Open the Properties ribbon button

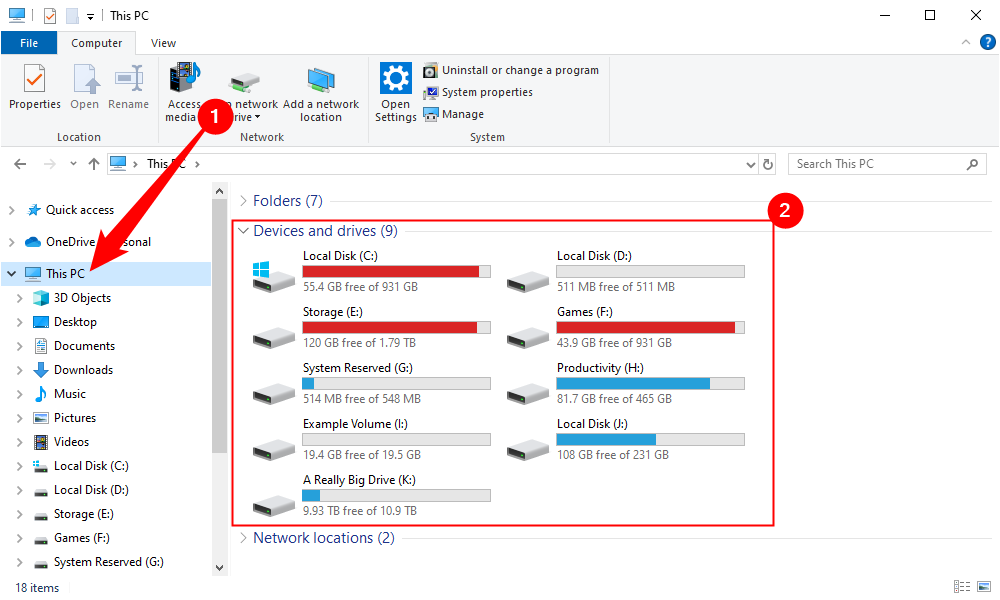click(x=34, y=87)
